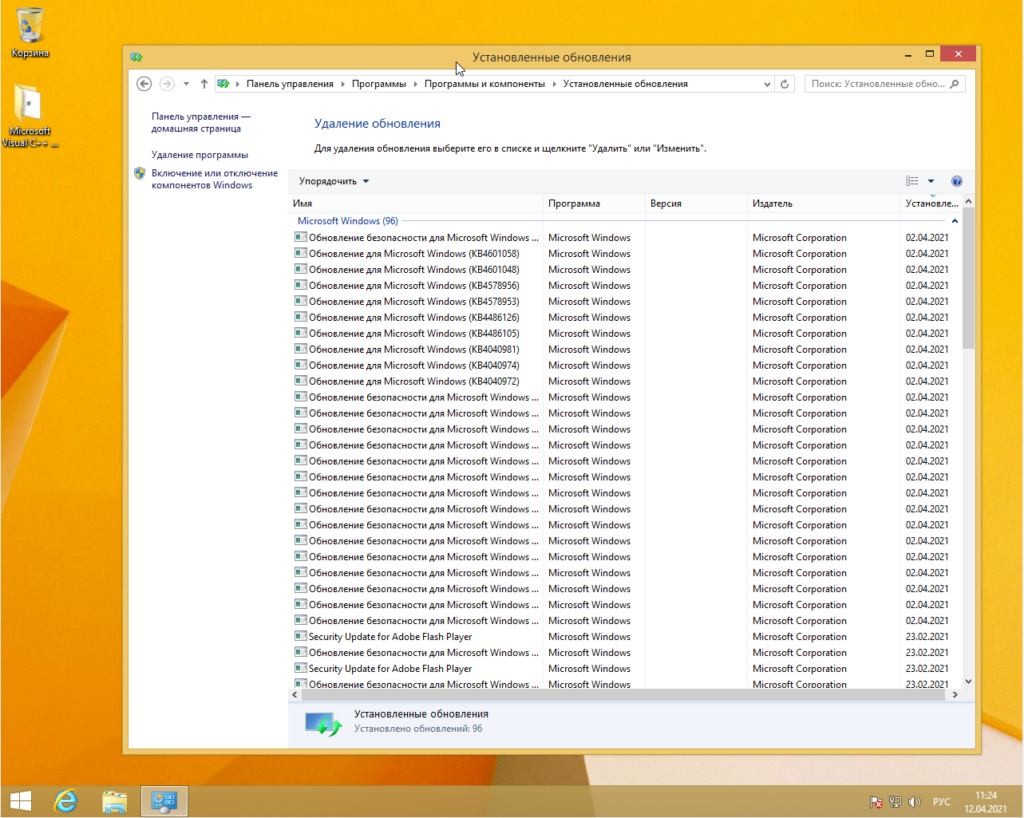1024x818 pixels.
Task: Sort by the Издатель column header
Action: click(824, 204)
